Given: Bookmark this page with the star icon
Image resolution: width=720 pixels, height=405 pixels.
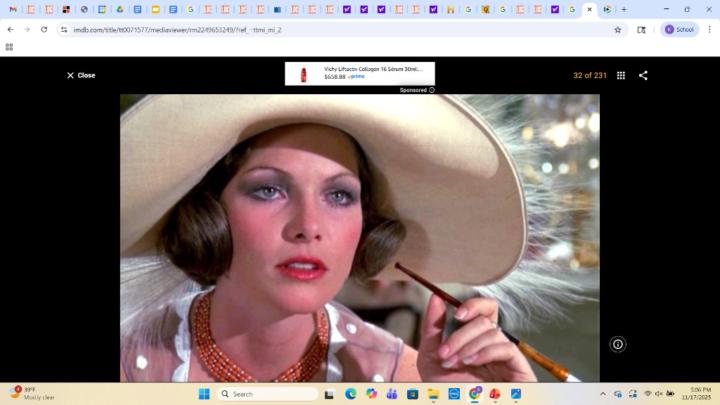Looking at the screenshot, I should (x=617, y=30).
